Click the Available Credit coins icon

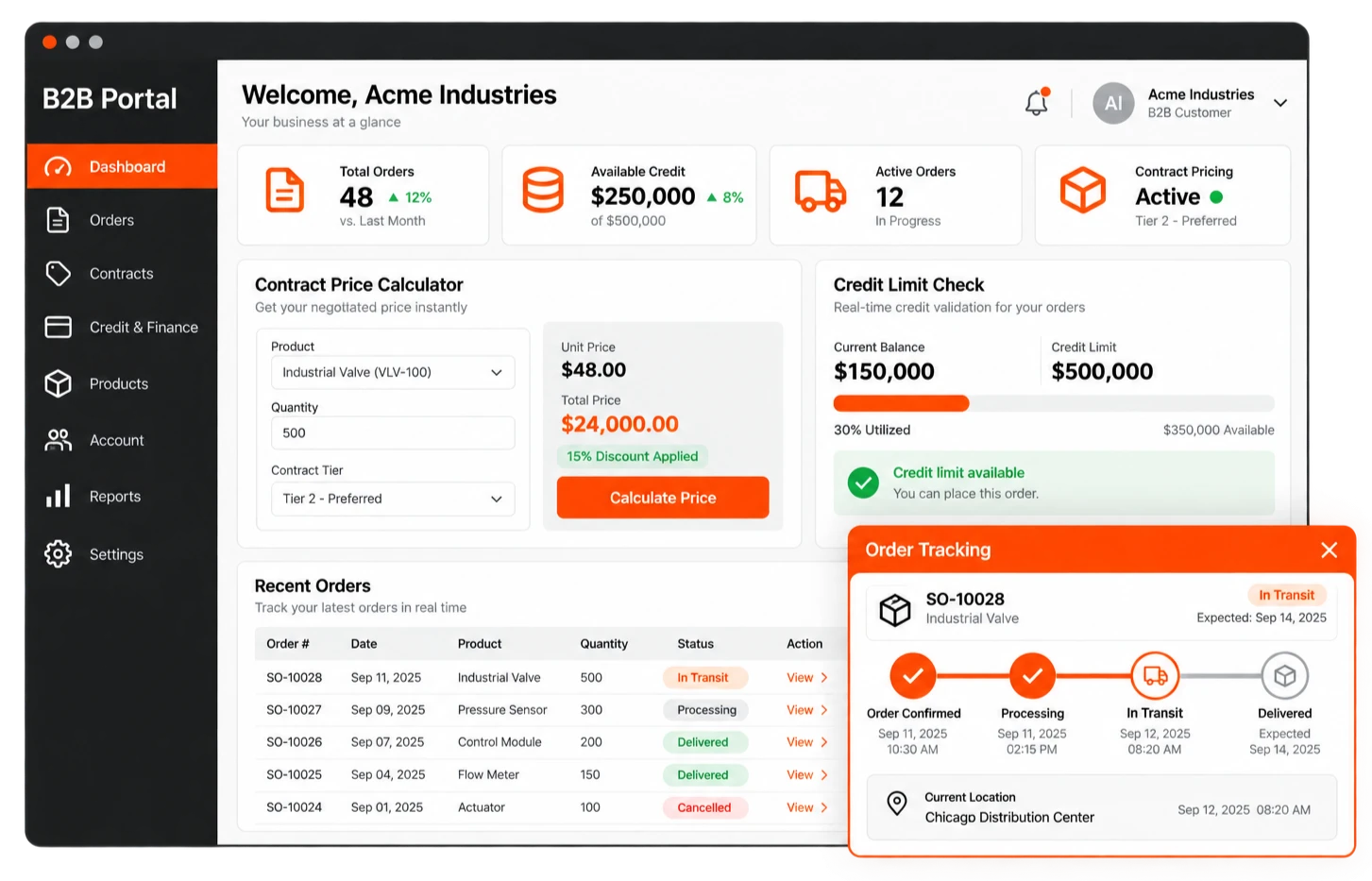click(x=543, y=190)
